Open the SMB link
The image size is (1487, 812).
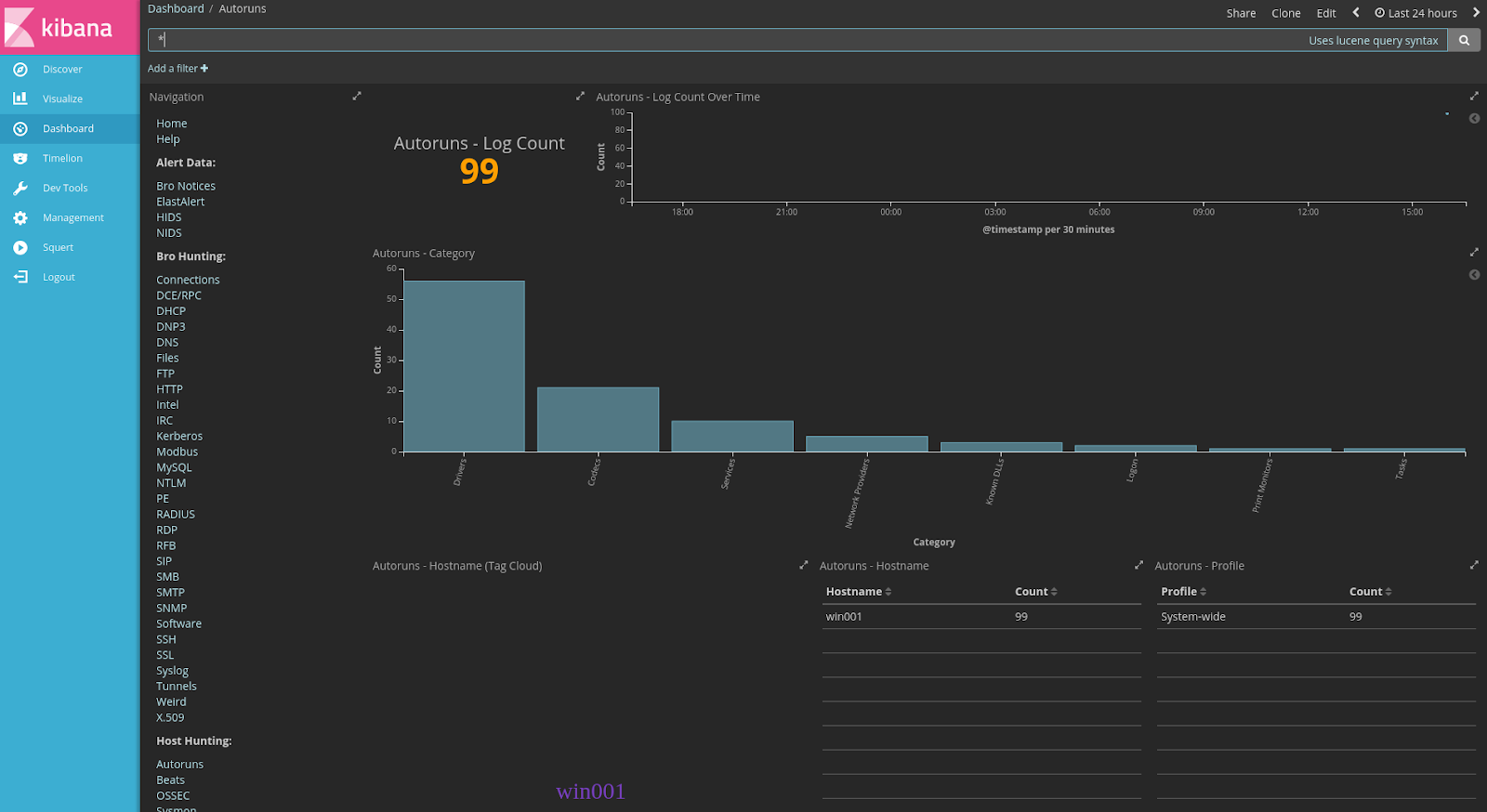pyautogui.click(x=167, y=577)
